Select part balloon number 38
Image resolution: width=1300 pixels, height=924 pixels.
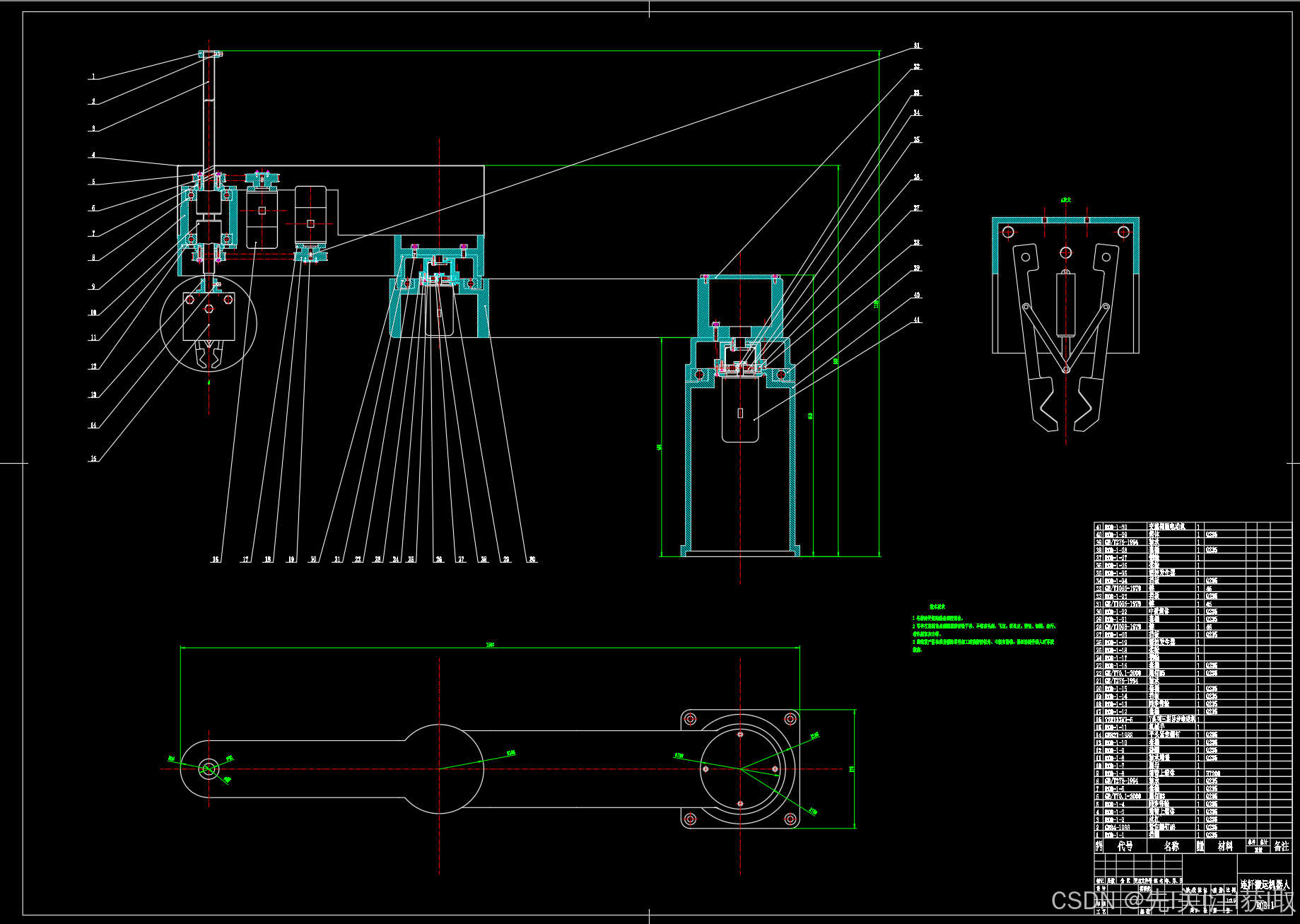click(x=917, y=242)
